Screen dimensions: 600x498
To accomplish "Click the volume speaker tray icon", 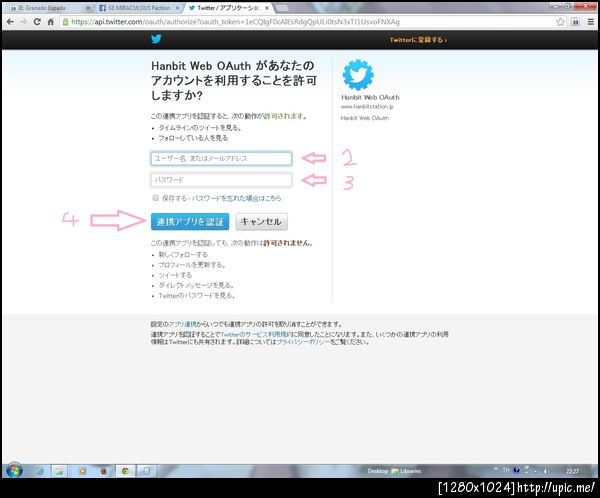I will pyautogui.click(x=547, y=471).
